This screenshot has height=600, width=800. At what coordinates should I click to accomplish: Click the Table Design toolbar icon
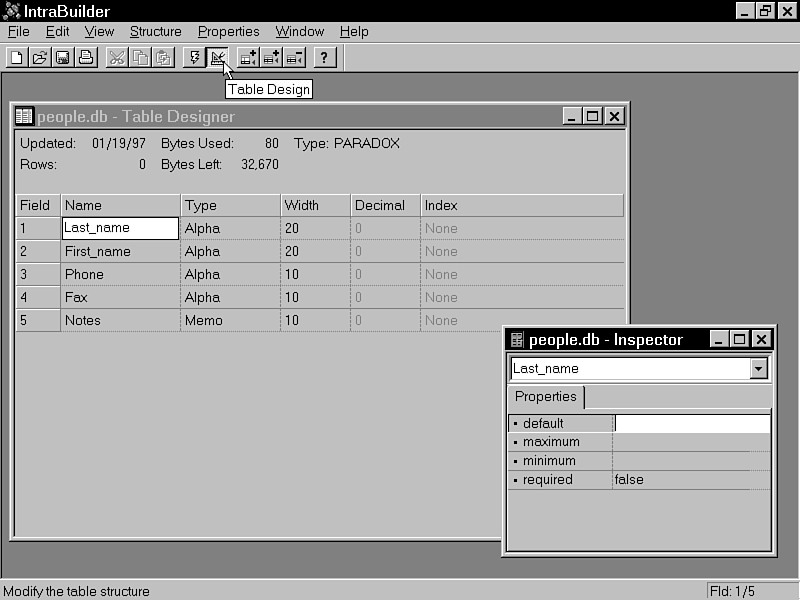pos(218,58)
